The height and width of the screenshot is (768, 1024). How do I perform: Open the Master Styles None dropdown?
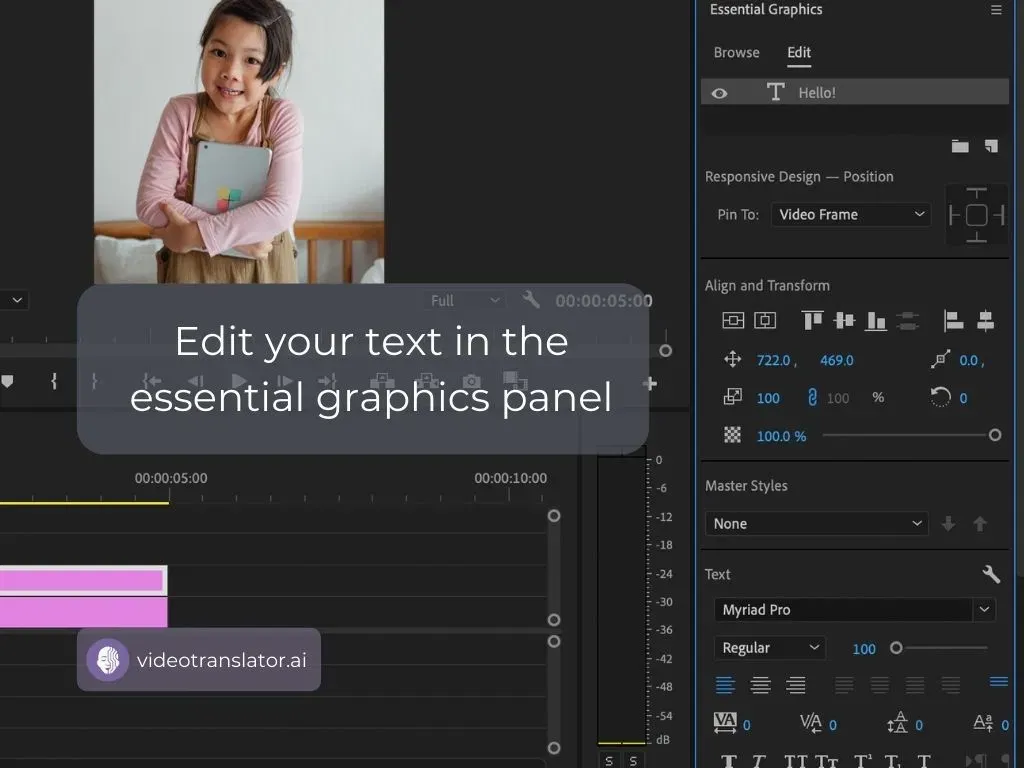point(816,524)
